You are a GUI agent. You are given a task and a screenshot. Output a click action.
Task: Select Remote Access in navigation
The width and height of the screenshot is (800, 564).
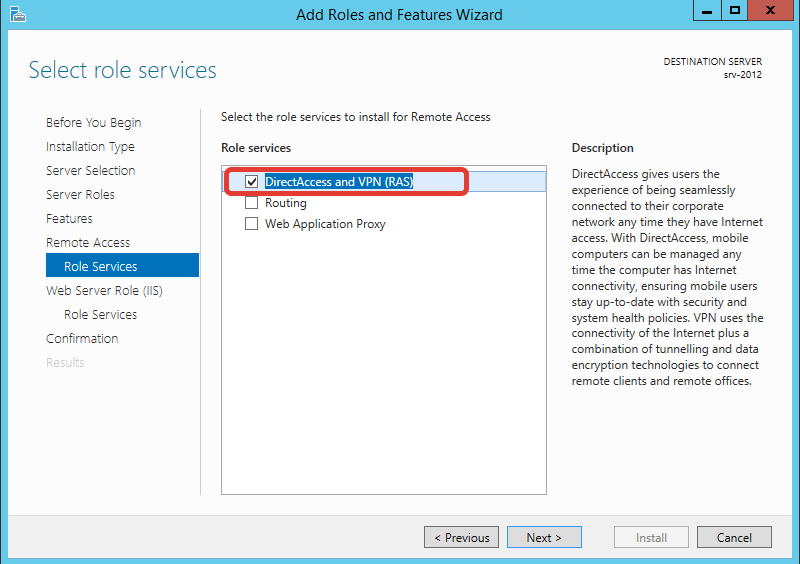point(88,242)
